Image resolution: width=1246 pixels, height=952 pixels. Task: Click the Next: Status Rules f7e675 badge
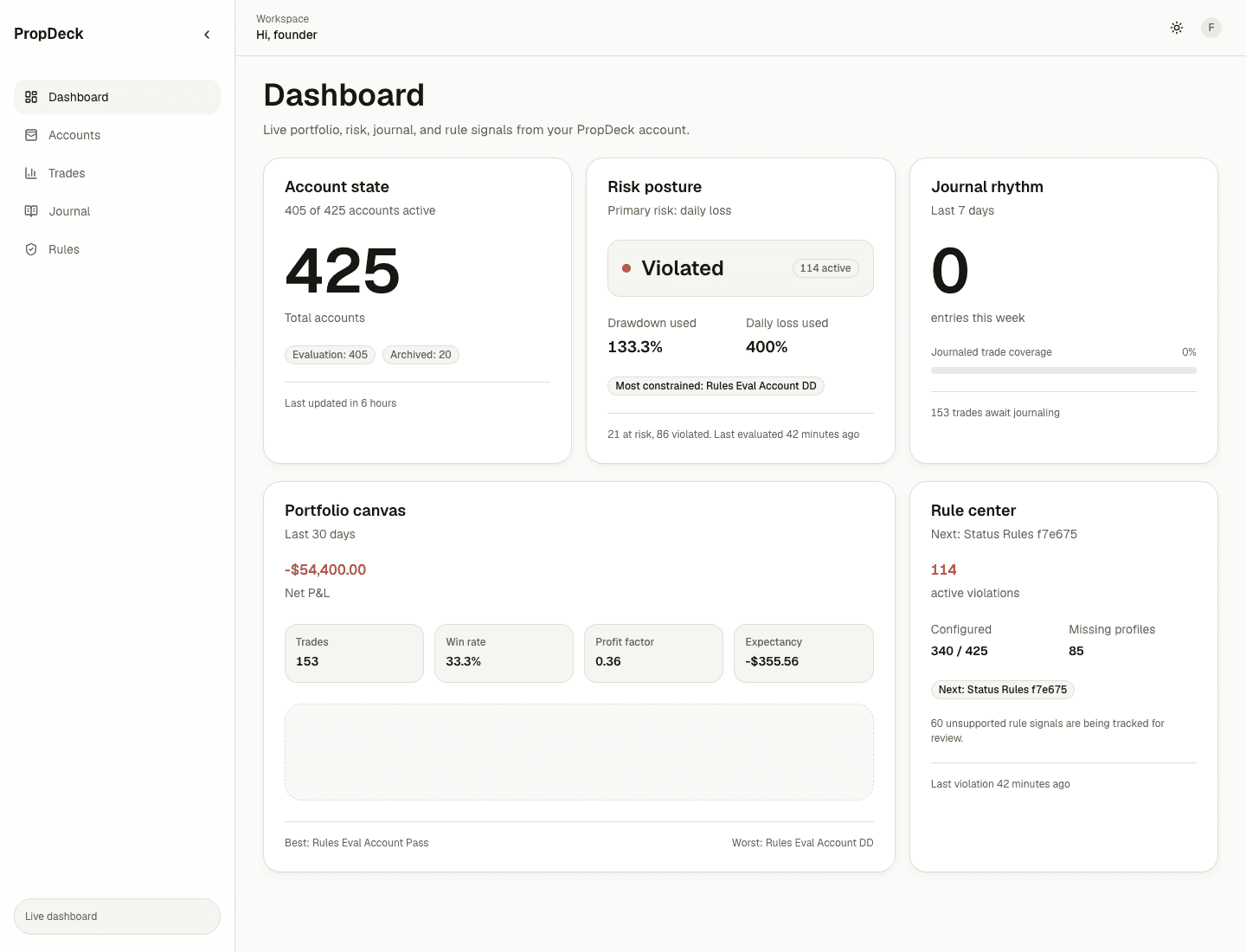[1003, 690]
